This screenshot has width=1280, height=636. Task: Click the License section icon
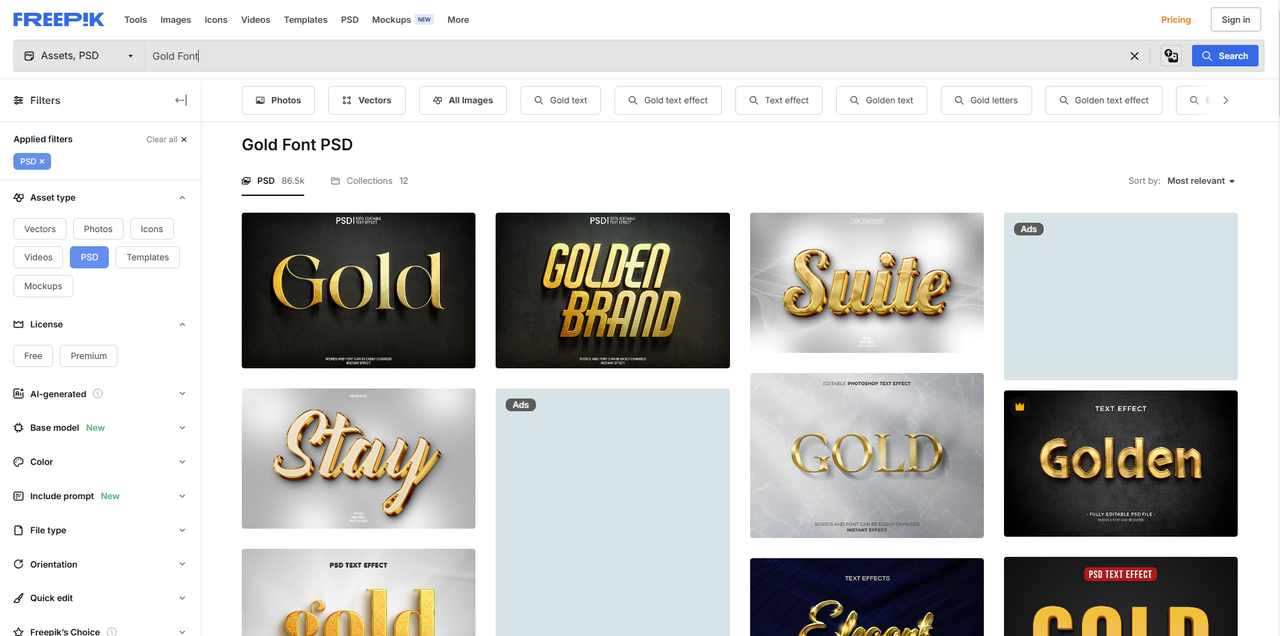click(x=19, y=324)
